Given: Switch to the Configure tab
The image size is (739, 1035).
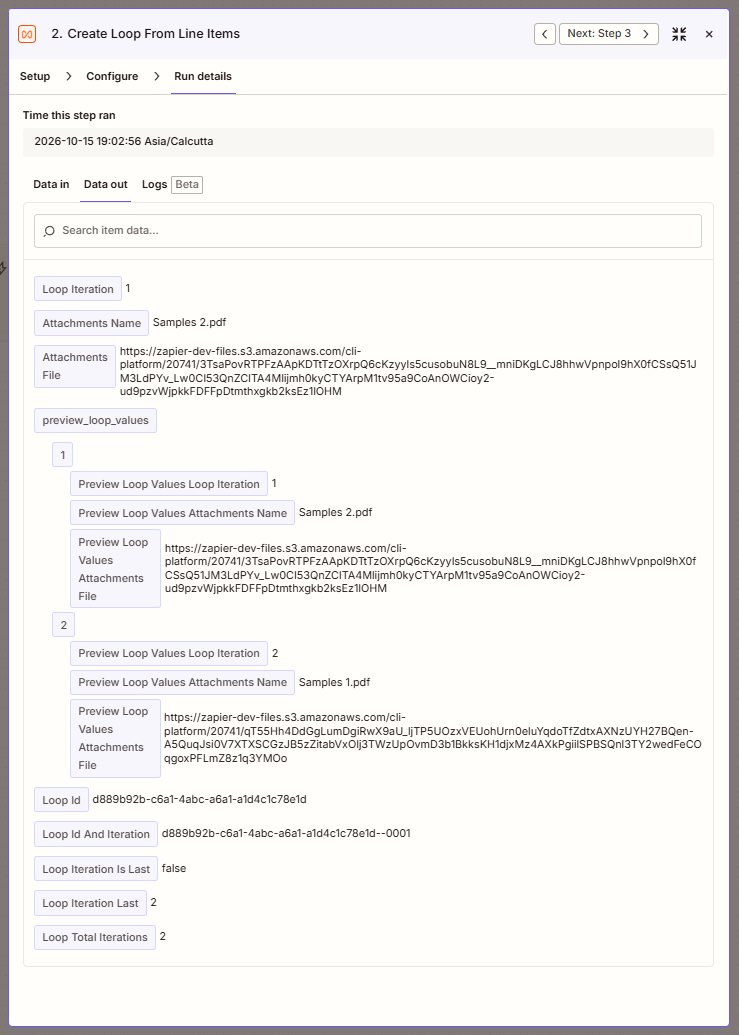Looking at the screenshot, I should coord(112,76).
